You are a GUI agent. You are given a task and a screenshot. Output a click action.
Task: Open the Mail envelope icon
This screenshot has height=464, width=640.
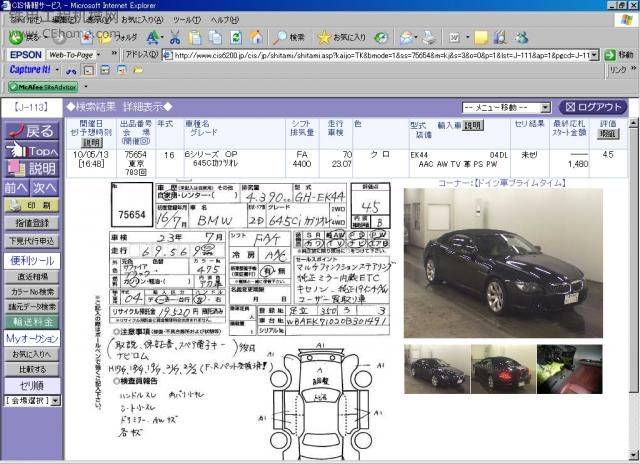(x=406, y=38)
